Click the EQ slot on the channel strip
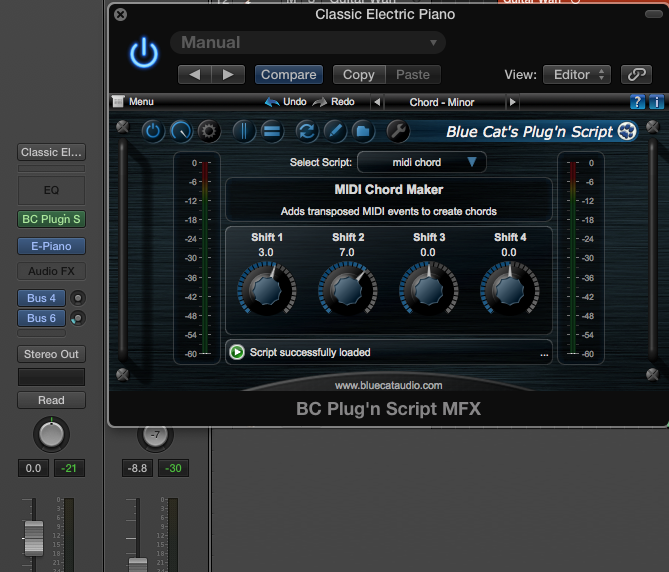 [51, 190]
